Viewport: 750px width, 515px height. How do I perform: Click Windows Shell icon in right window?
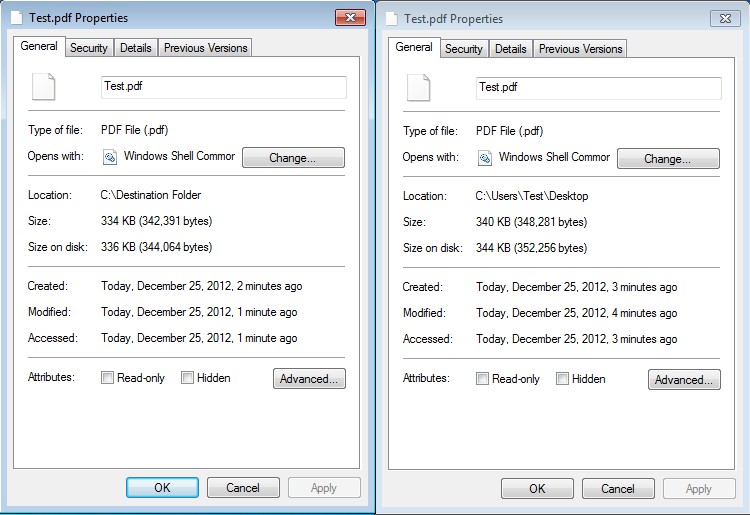(x=485, y=158)
